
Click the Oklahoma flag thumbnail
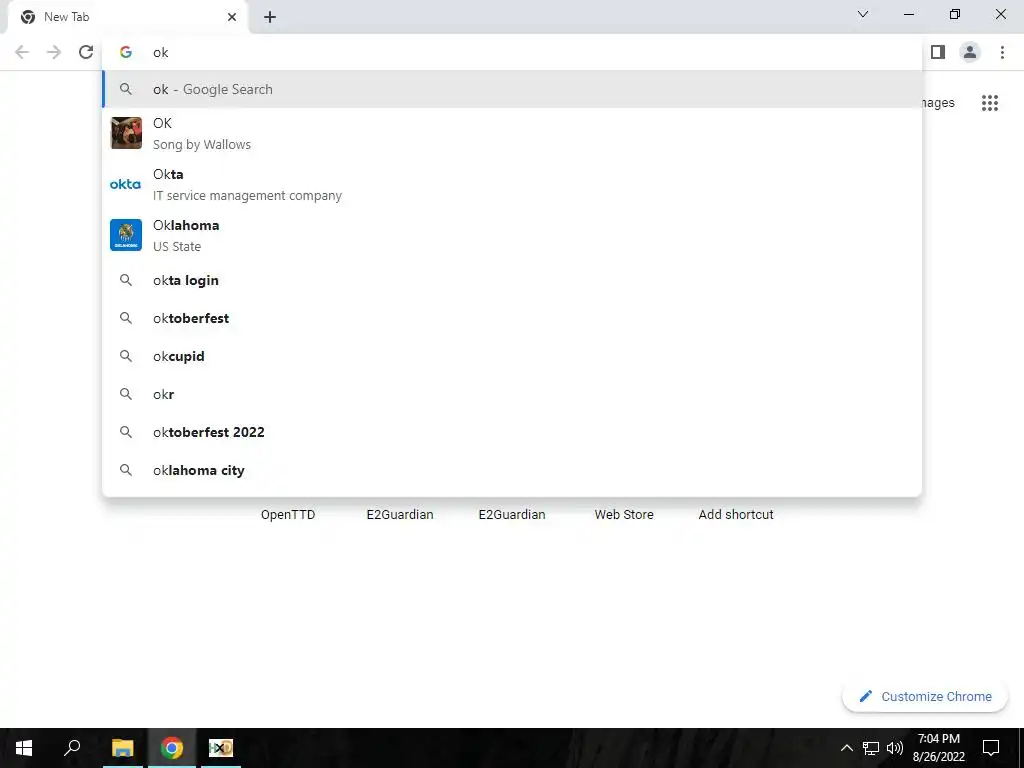[126, 235]
